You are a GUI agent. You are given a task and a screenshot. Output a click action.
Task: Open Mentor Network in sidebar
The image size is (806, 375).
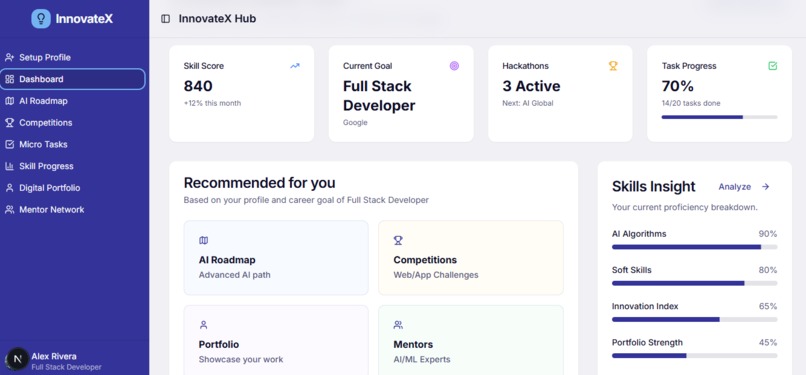tap(73, 210)
